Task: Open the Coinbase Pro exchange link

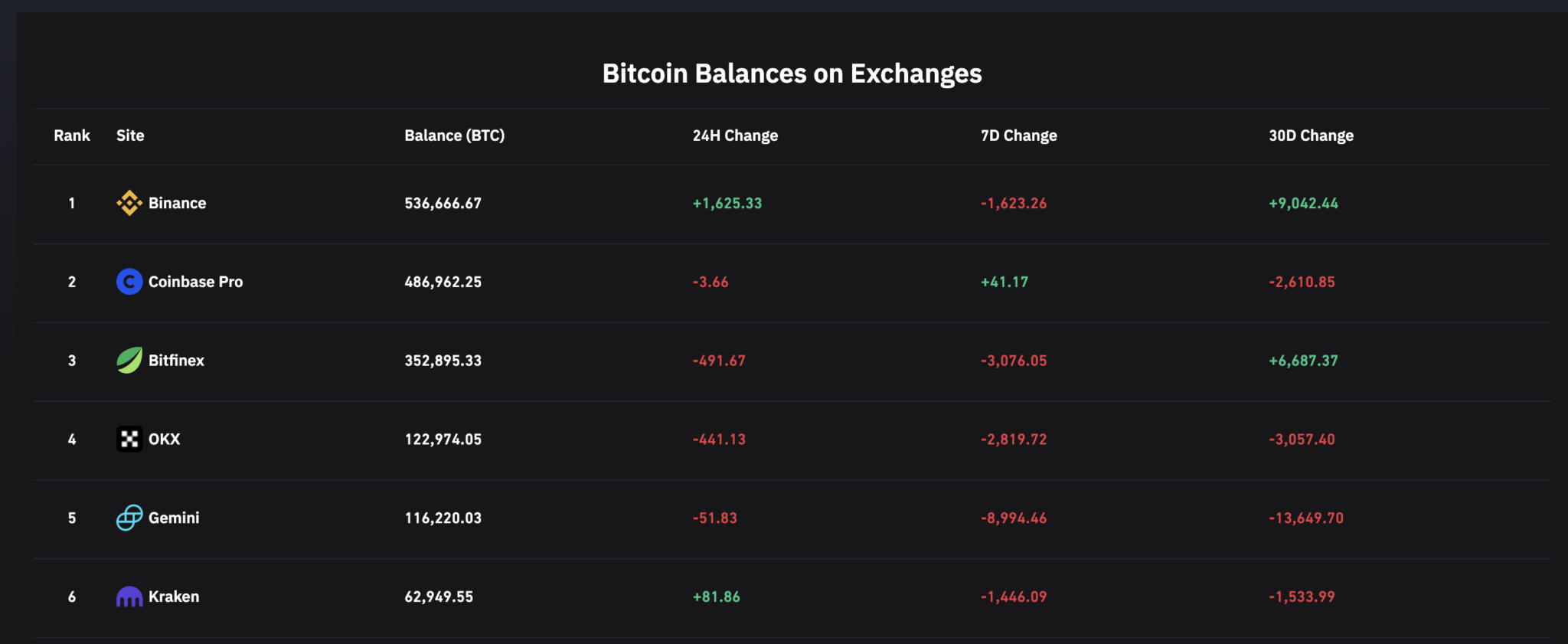Action: coord(195,282)
